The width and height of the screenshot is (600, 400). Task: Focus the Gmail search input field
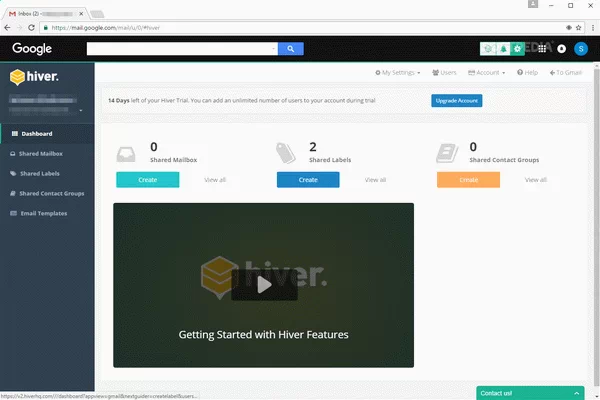pyautogui.click(x=180, y=48)
